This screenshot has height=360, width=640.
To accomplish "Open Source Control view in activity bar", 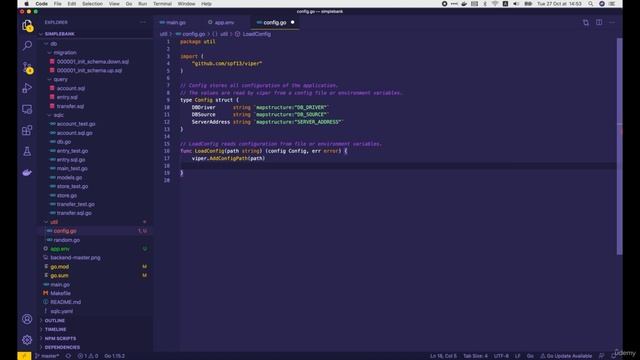I will pyautogui.click(x=27, y=67).
